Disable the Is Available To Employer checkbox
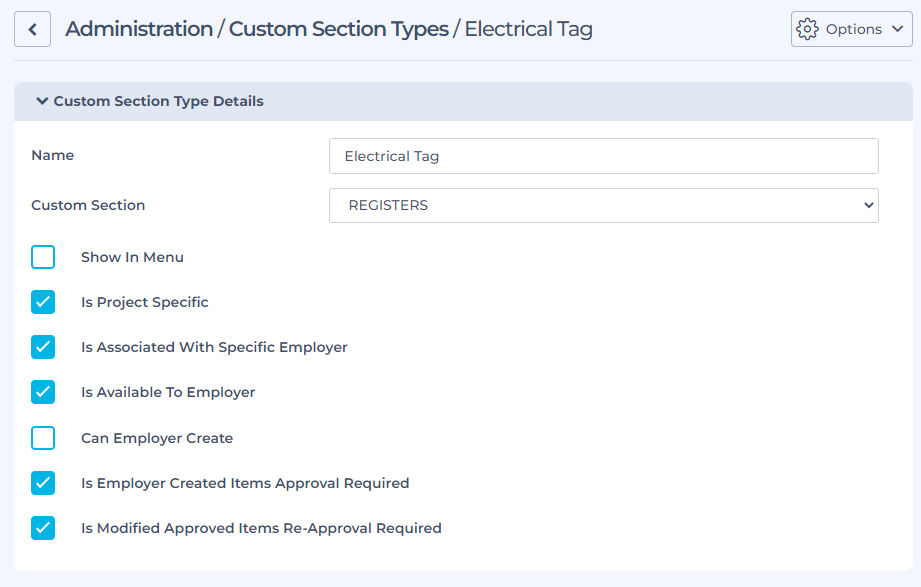921x587 pixels. pyautogui.click(x=43, y=392)
